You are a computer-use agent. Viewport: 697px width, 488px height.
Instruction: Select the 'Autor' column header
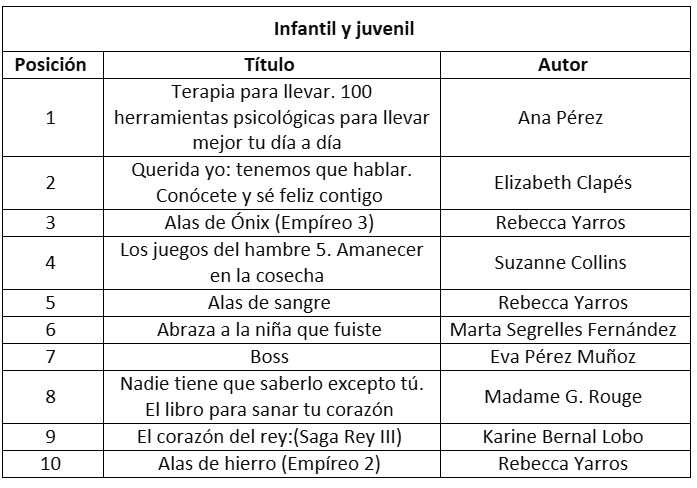562,65
